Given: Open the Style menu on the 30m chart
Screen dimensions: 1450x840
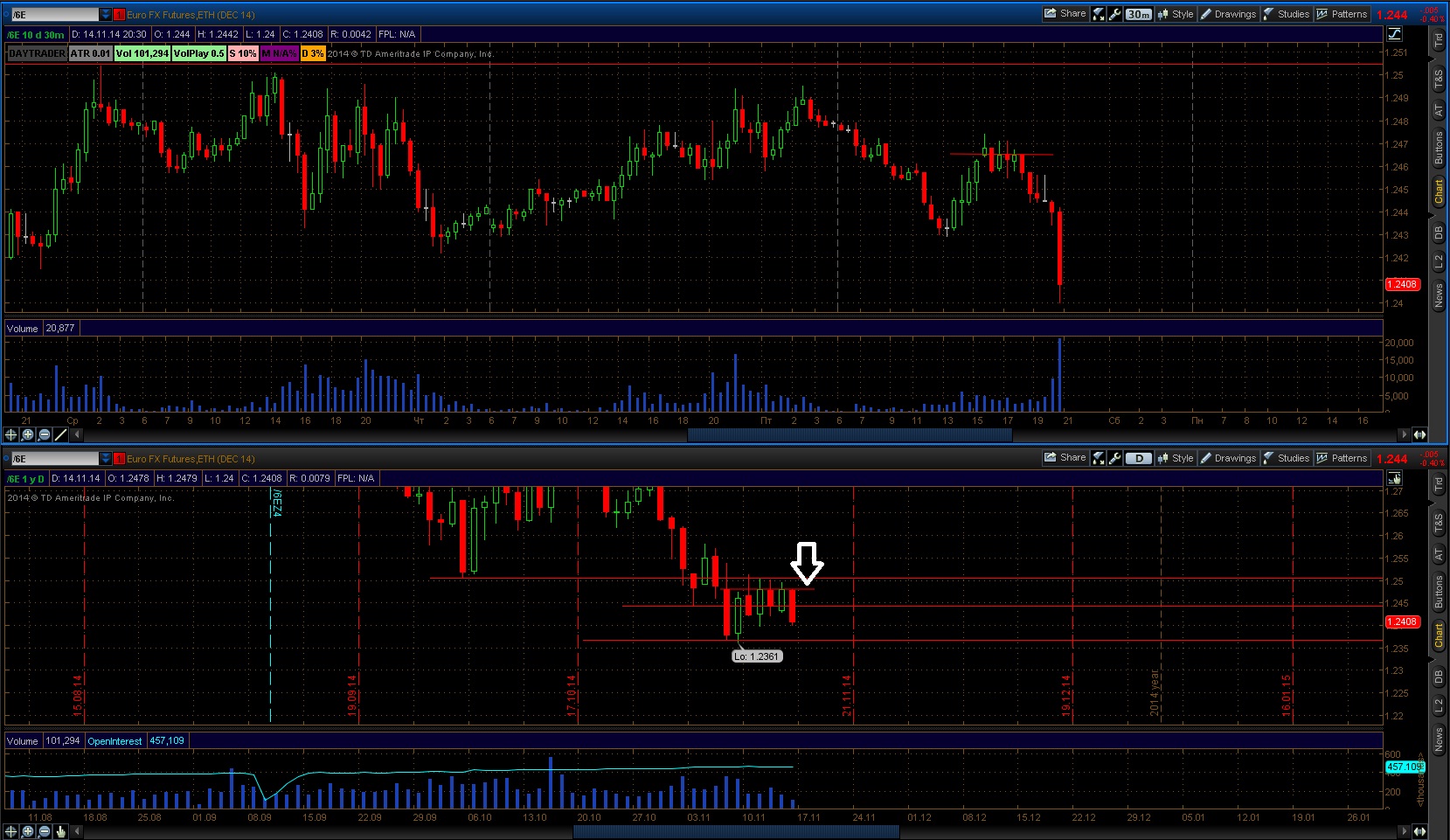Looking at the screenshot, I should point(1176,14).
